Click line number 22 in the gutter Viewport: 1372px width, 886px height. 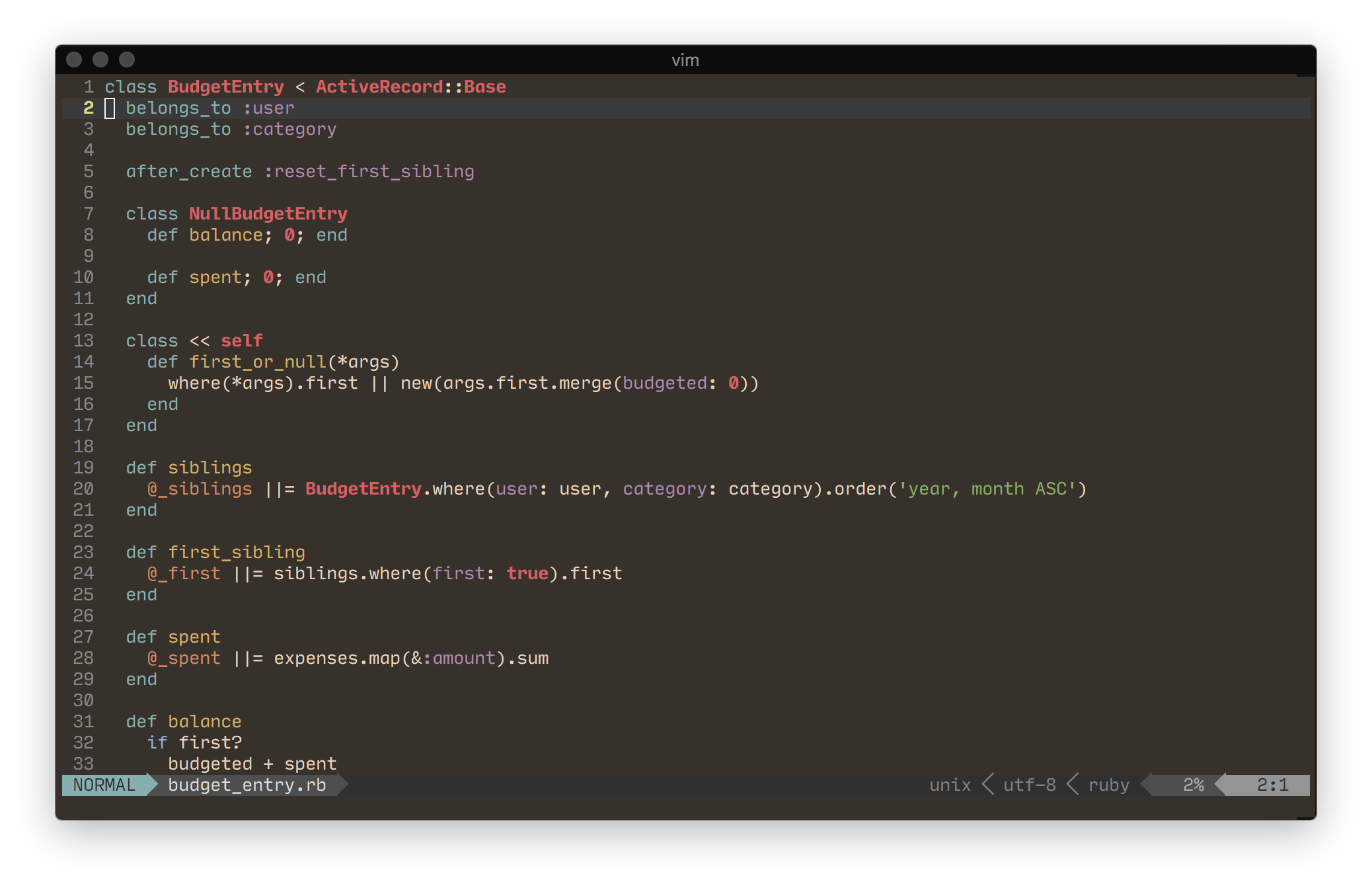coord(83,531)
